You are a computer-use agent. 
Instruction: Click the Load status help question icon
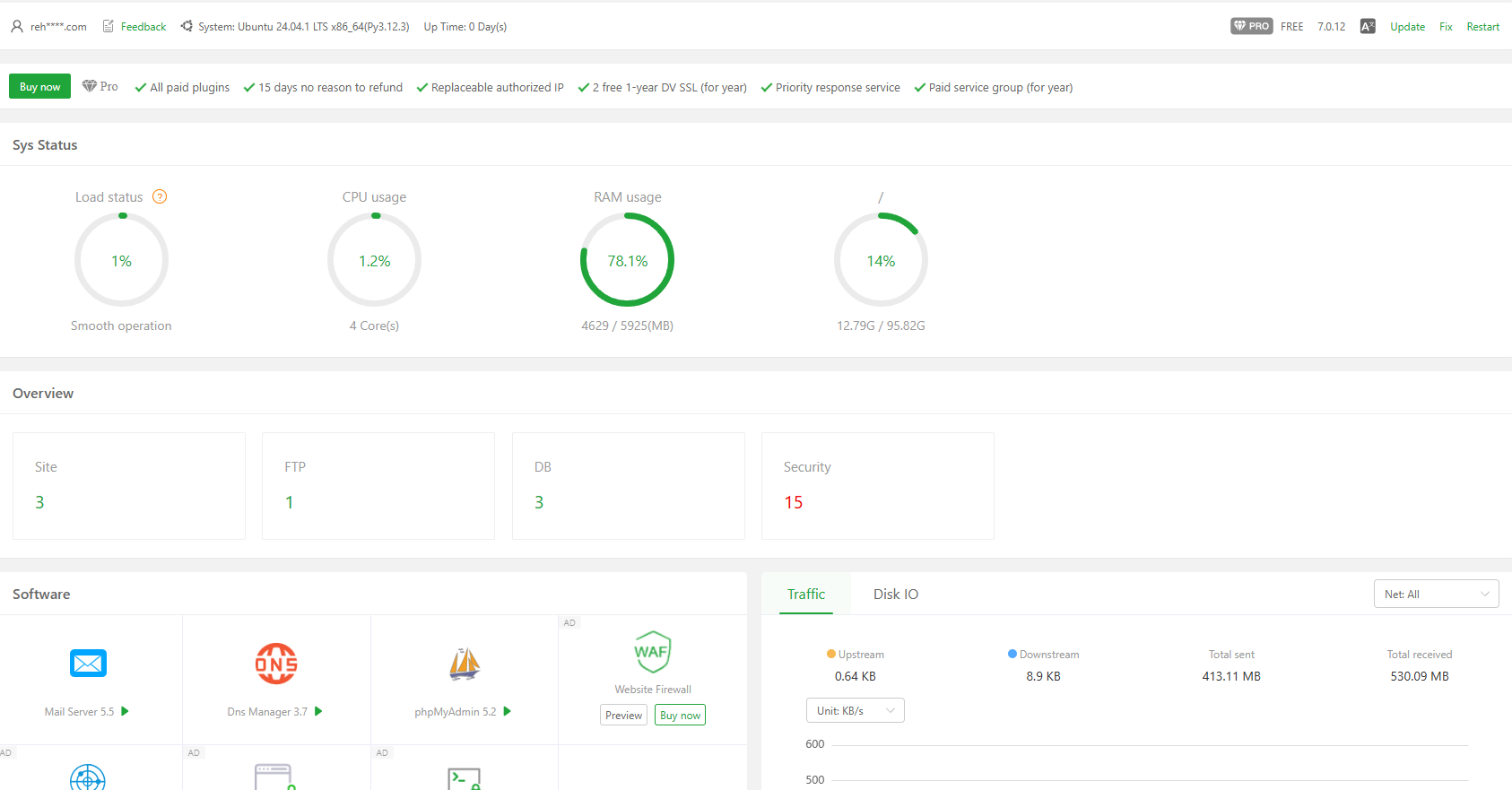pos(160,196)
